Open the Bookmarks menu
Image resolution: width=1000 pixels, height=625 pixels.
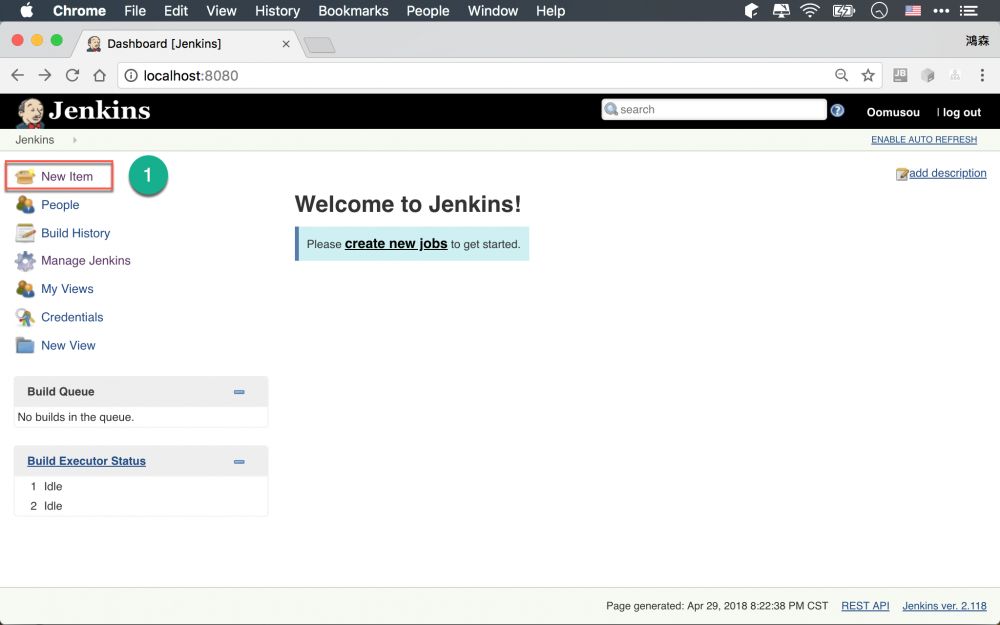(353, 11)
